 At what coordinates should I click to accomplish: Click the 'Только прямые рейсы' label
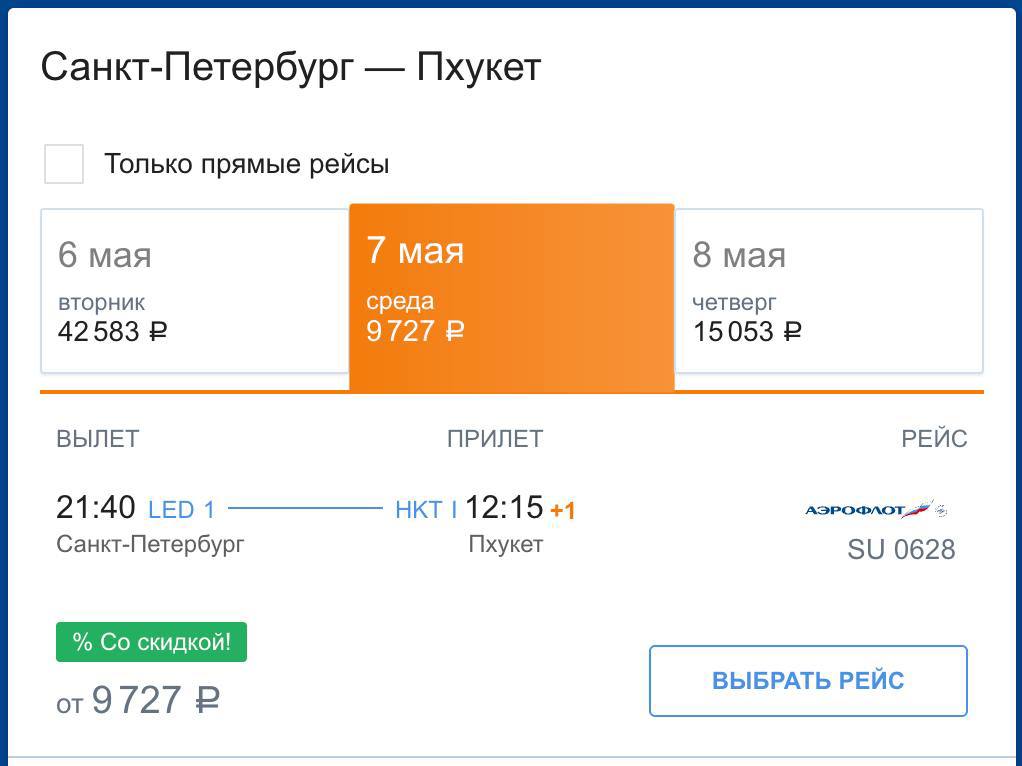pyautogui.click(x=246, y=164)
